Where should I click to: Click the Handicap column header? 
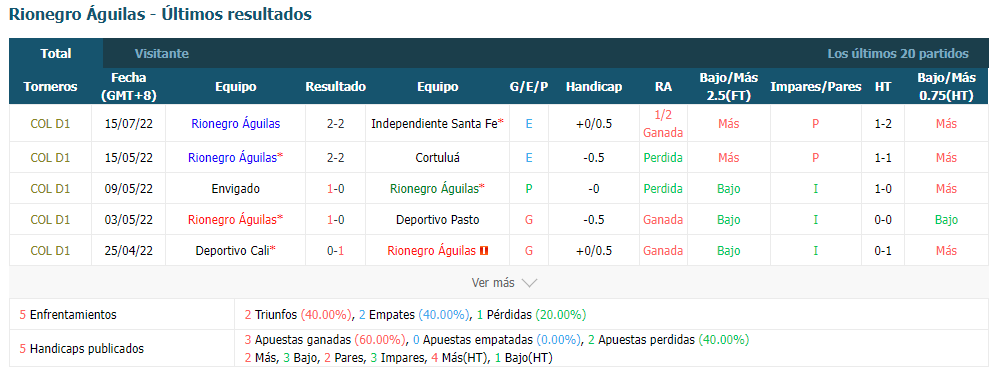[x=594, y=86]
